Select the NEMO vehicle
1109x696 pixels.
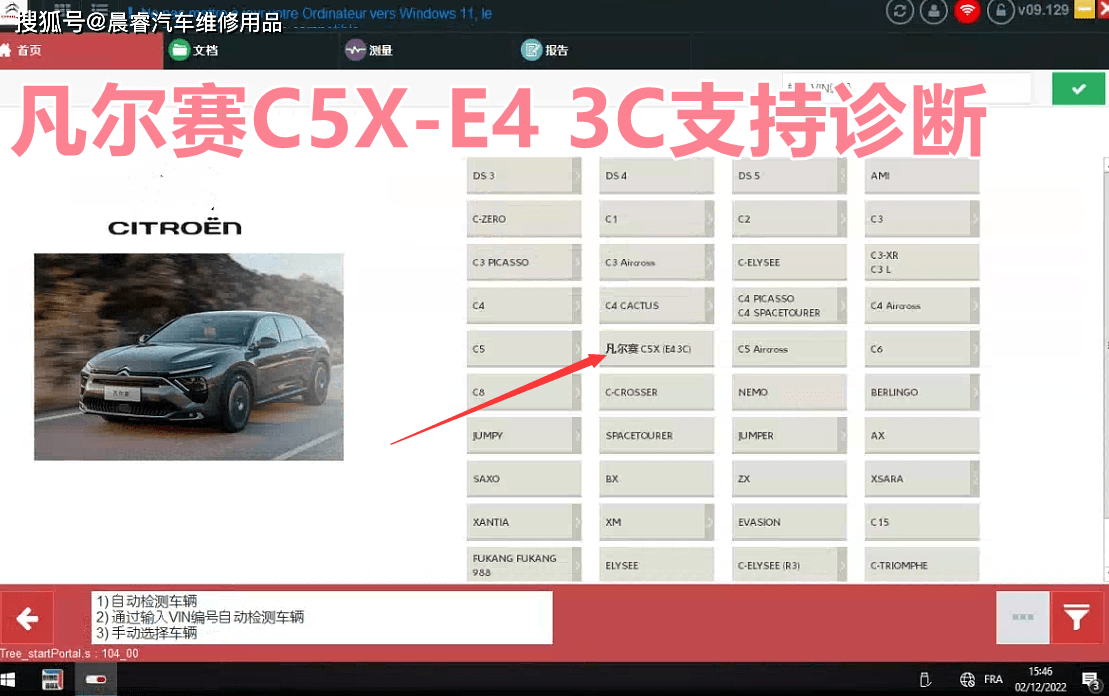point(789,392)
